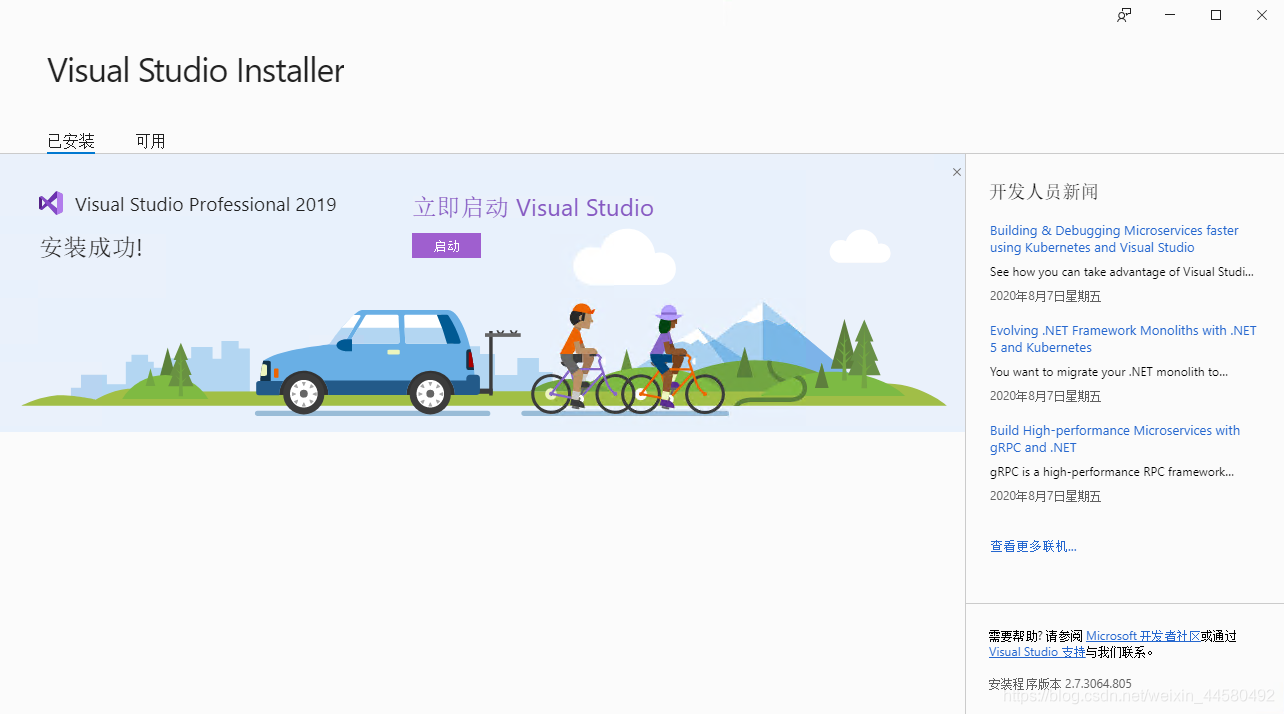
Task: Click the Visual Studio Installer window title
Action: [x=196, y=71]
